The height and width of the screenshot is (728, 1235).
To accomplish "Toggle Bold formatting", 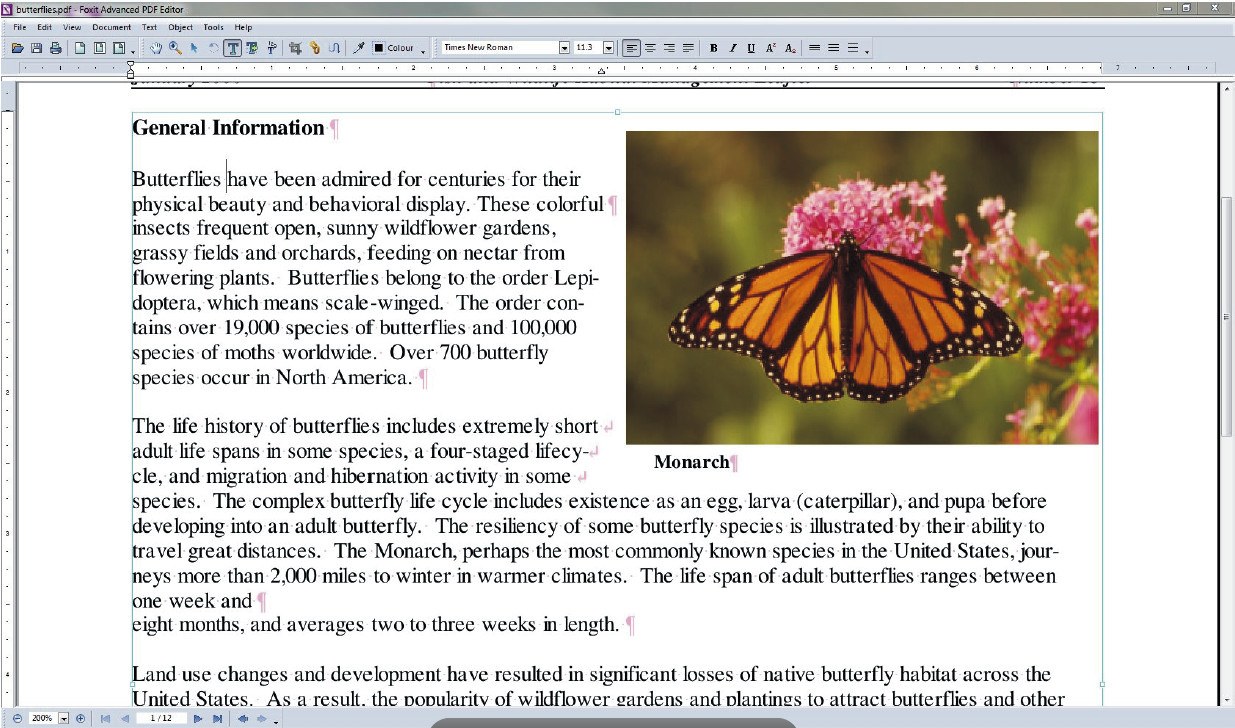I will tap(713, 48).
